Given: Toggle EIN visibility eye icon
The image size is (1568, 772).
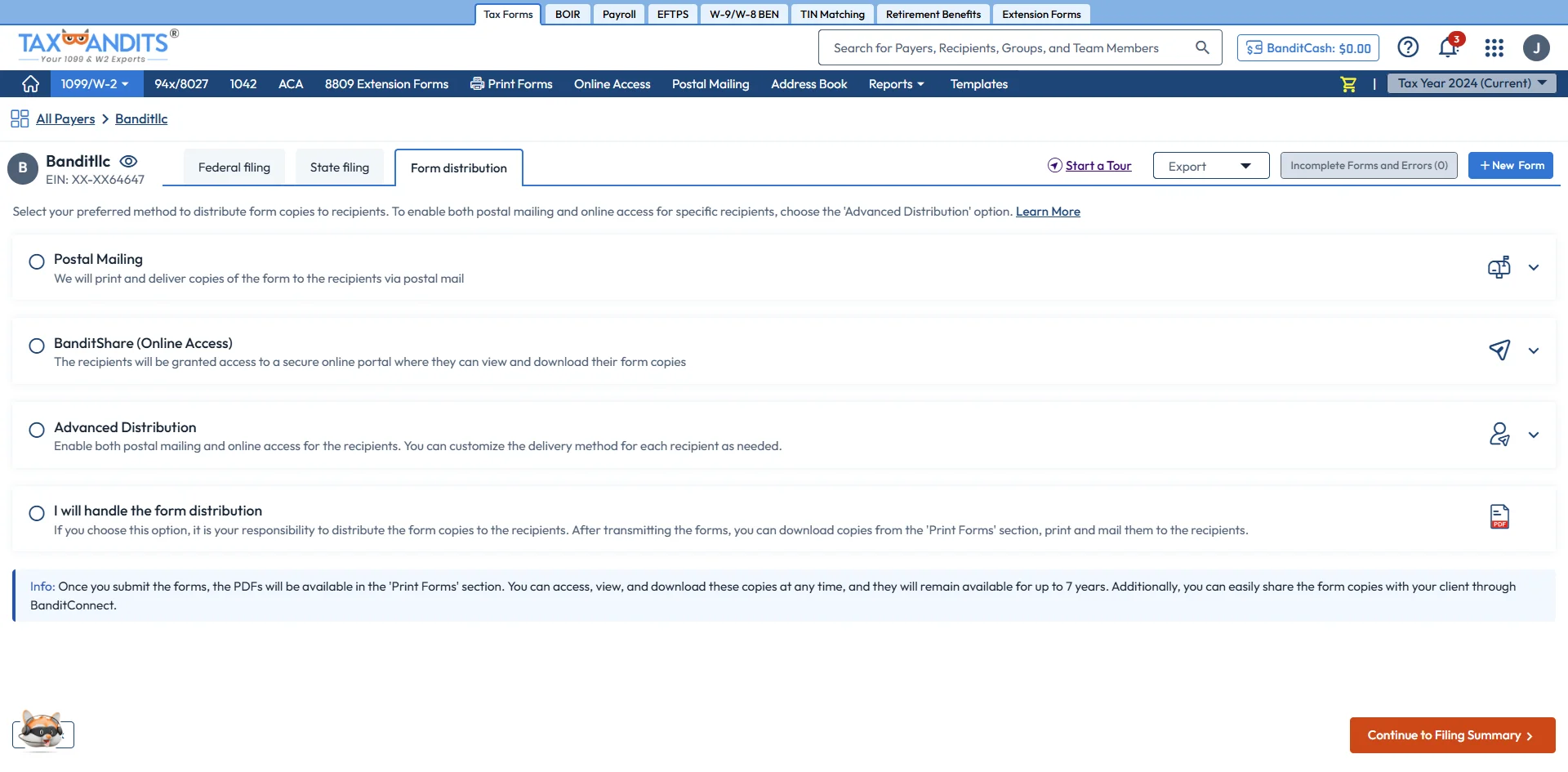Looking at the screenshot, I should pos(128,162).
